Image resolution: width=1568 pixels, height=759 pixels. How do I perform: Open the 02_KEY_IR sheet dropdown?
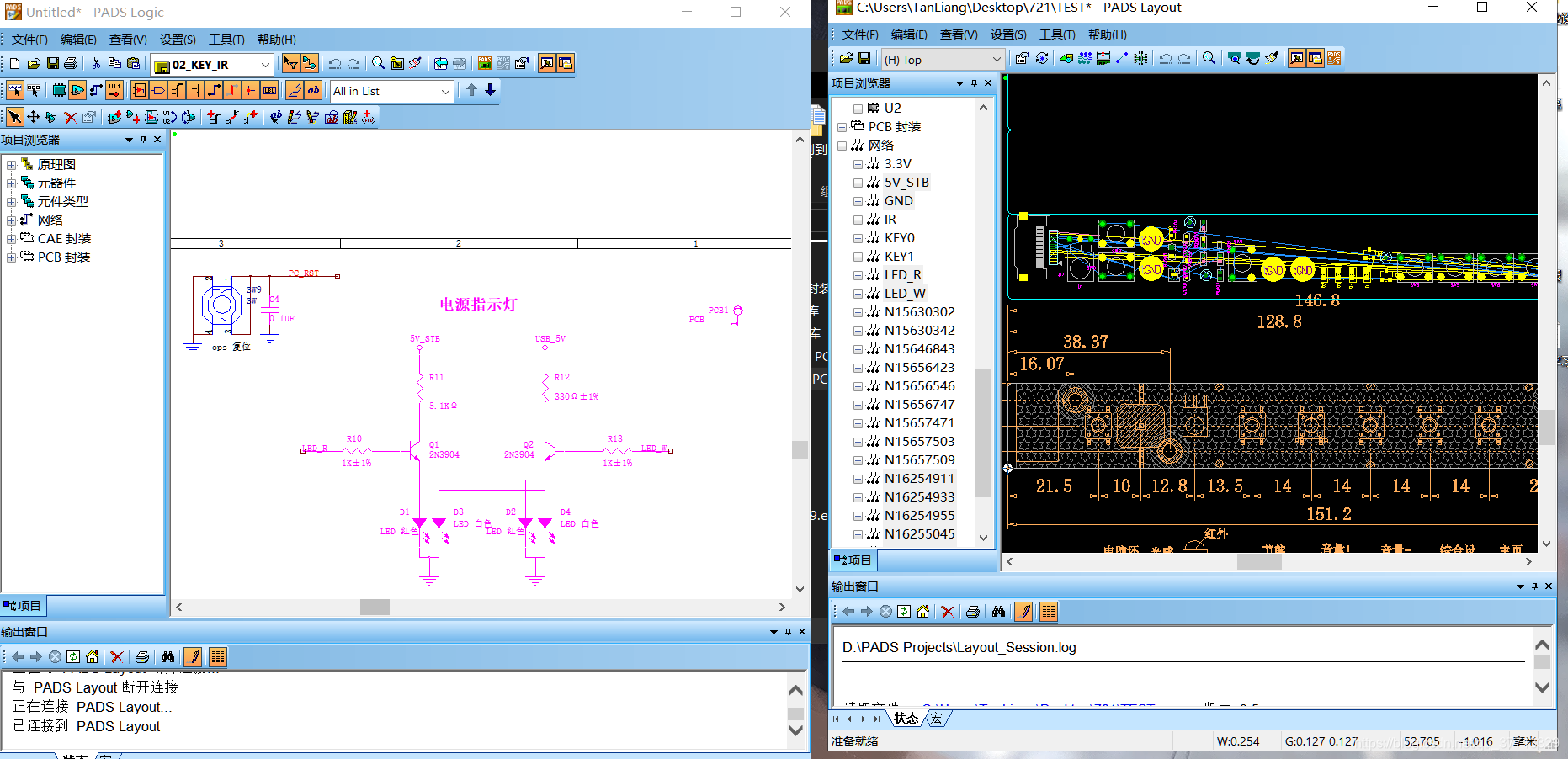pos(265,65)
